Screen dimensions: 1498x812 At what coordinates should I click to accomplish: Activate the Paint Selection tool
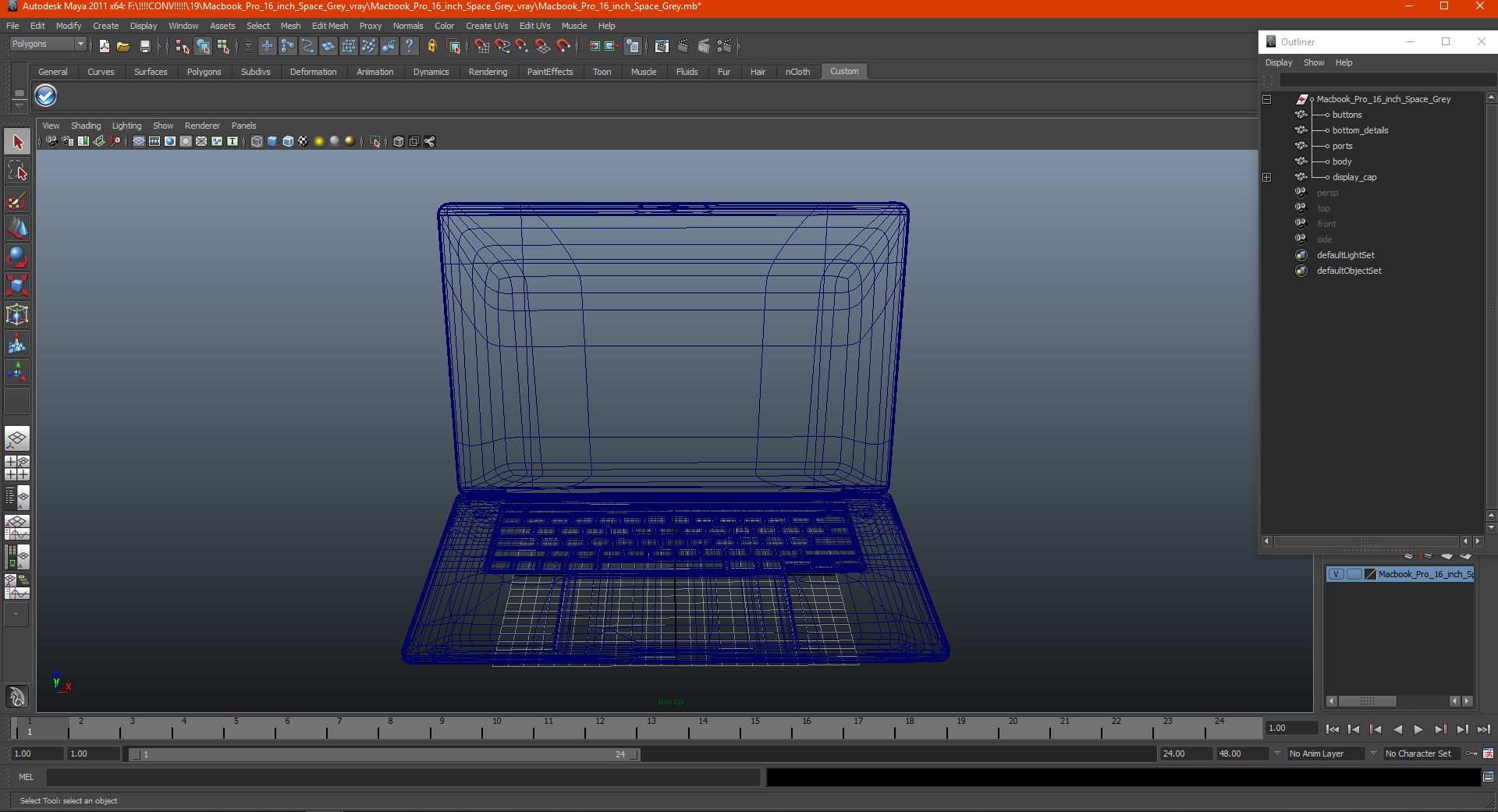tap(17, 200)
